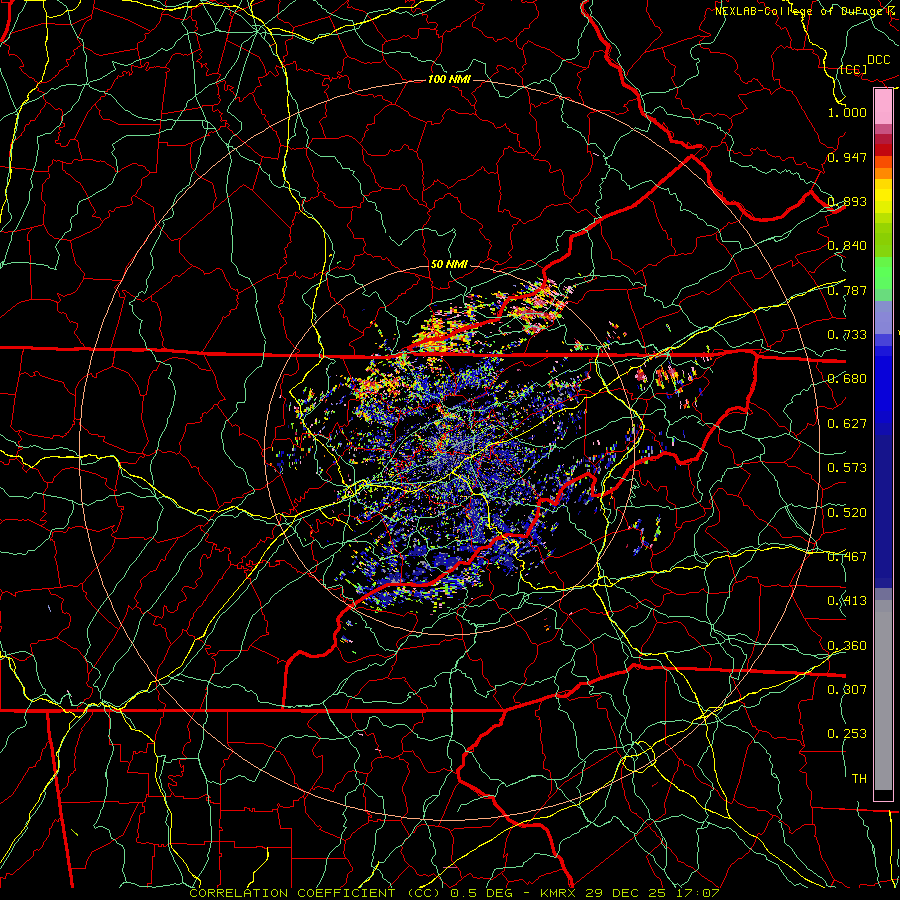The image size is (900, 900).
Task: Click the 0.360 value on color scale
Action: point(847,646)
